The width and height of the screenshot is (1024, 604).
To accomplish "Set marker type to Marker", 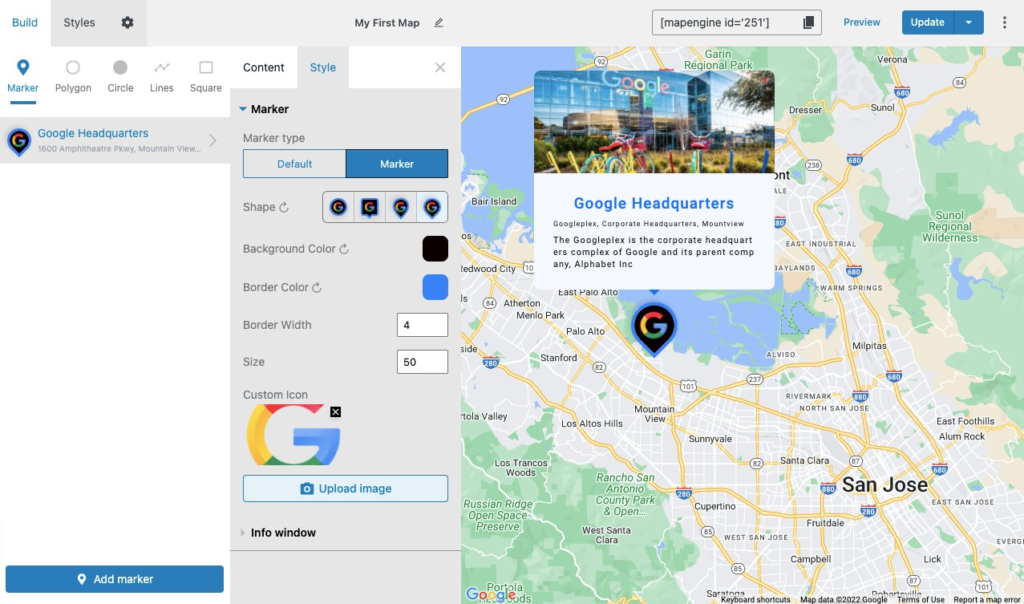I will click(397, 164).
